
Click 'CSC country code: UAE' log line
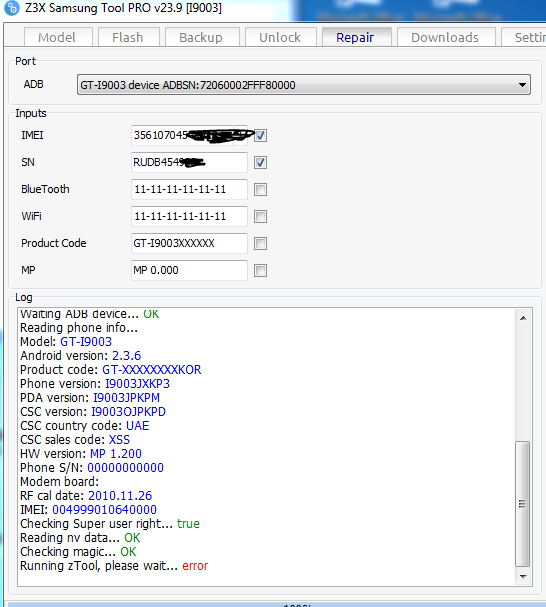click(x=84, y=426)
